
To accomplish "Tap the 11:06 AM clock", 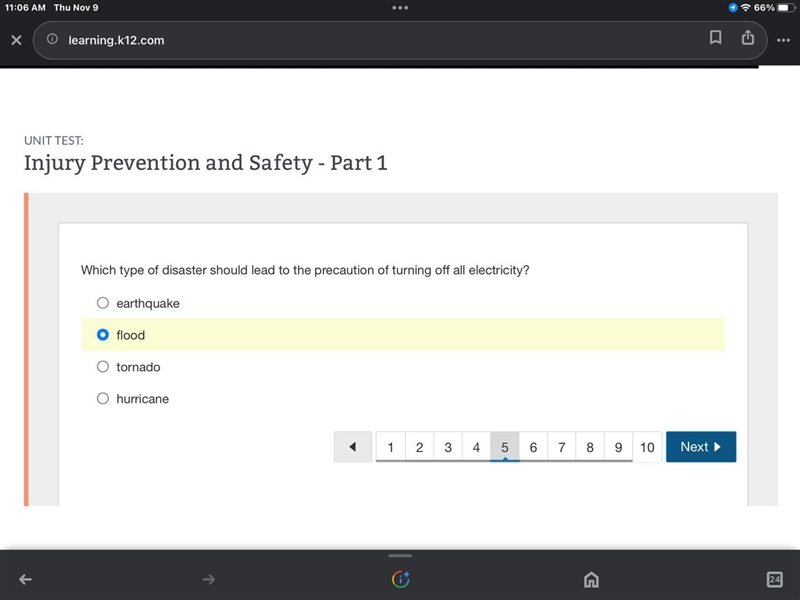I will (x=25, y=8).
